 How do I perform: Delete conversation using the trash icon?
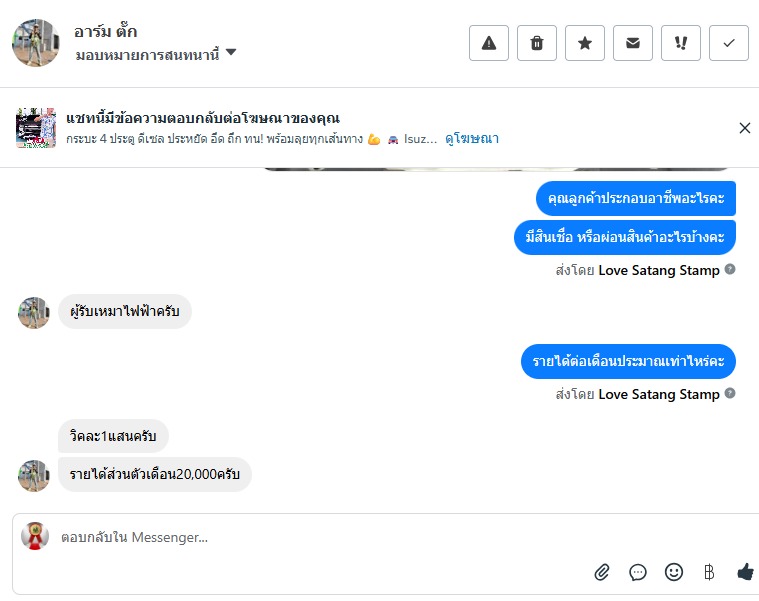click(x=537, y=43)
